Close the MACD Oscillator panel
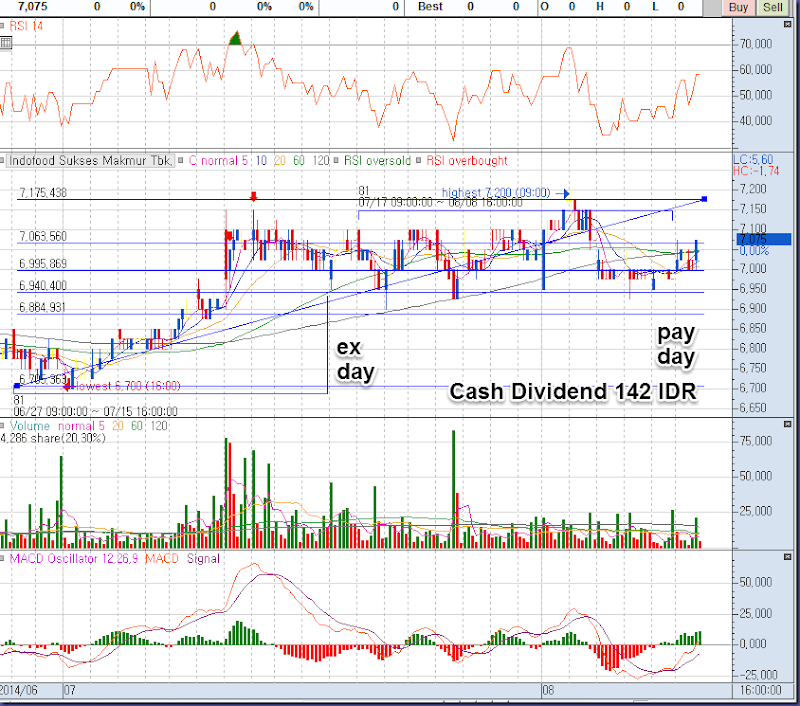The image size is (800, 706). tap(787, 557)
